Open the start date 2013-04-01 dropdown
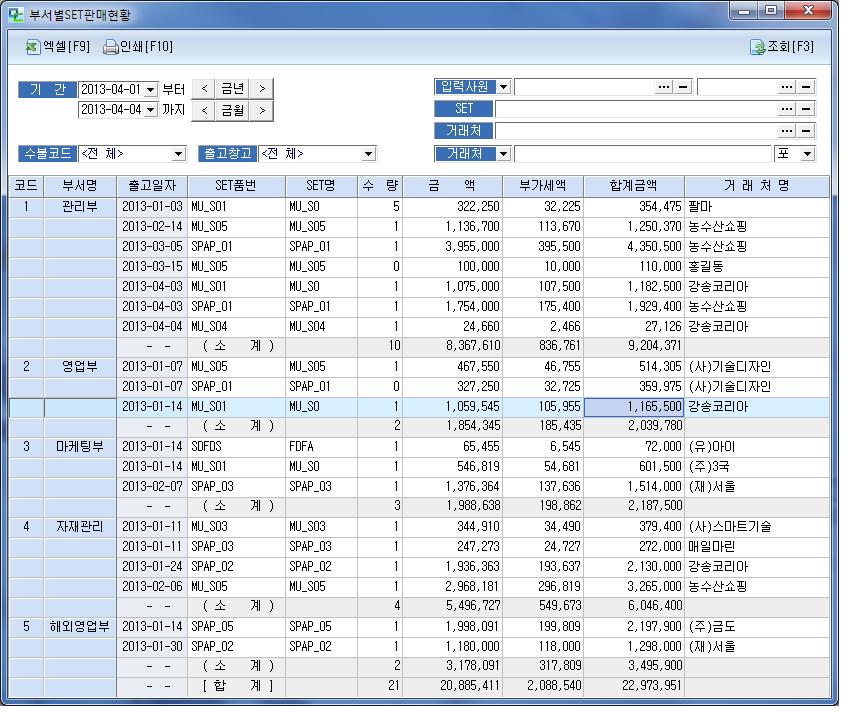Screen dimensions: 848x715 point(151,88)
